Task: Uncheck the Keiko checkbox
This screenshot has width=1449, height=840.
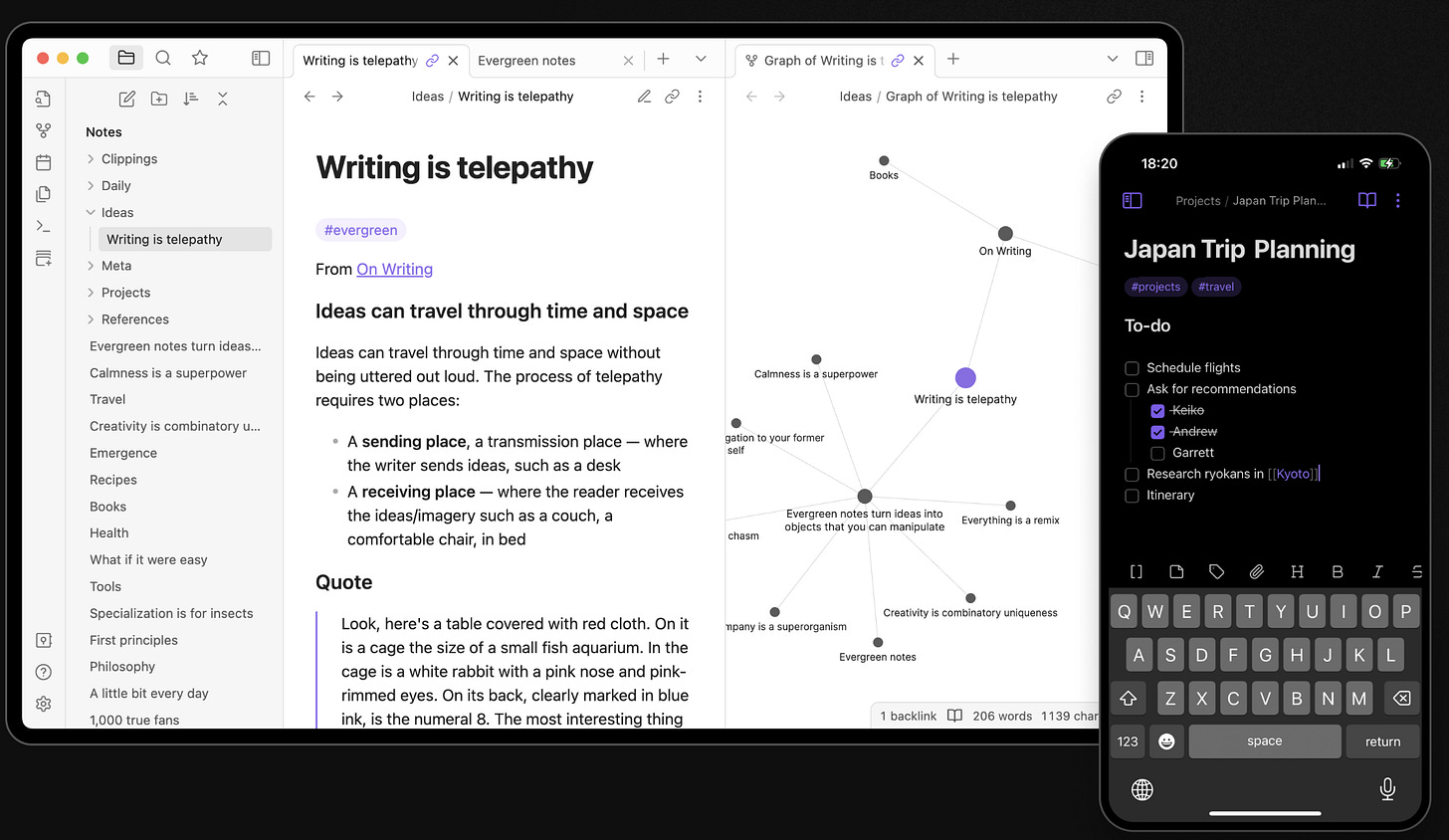Action: click(1157, 411)
